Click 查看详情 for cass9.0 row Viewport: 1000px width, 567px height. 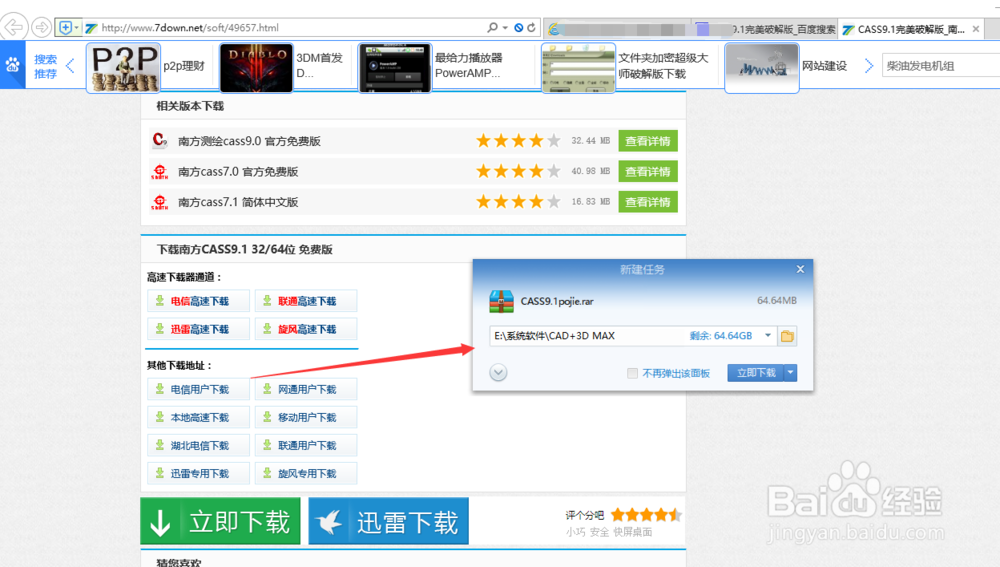648,141
